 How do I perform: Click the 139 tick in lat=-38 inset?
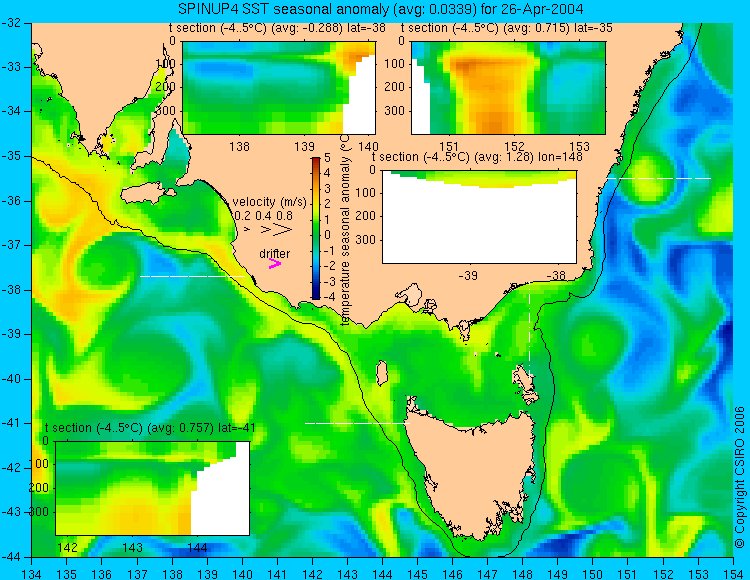pyautogui.click(x=305, y=146)
